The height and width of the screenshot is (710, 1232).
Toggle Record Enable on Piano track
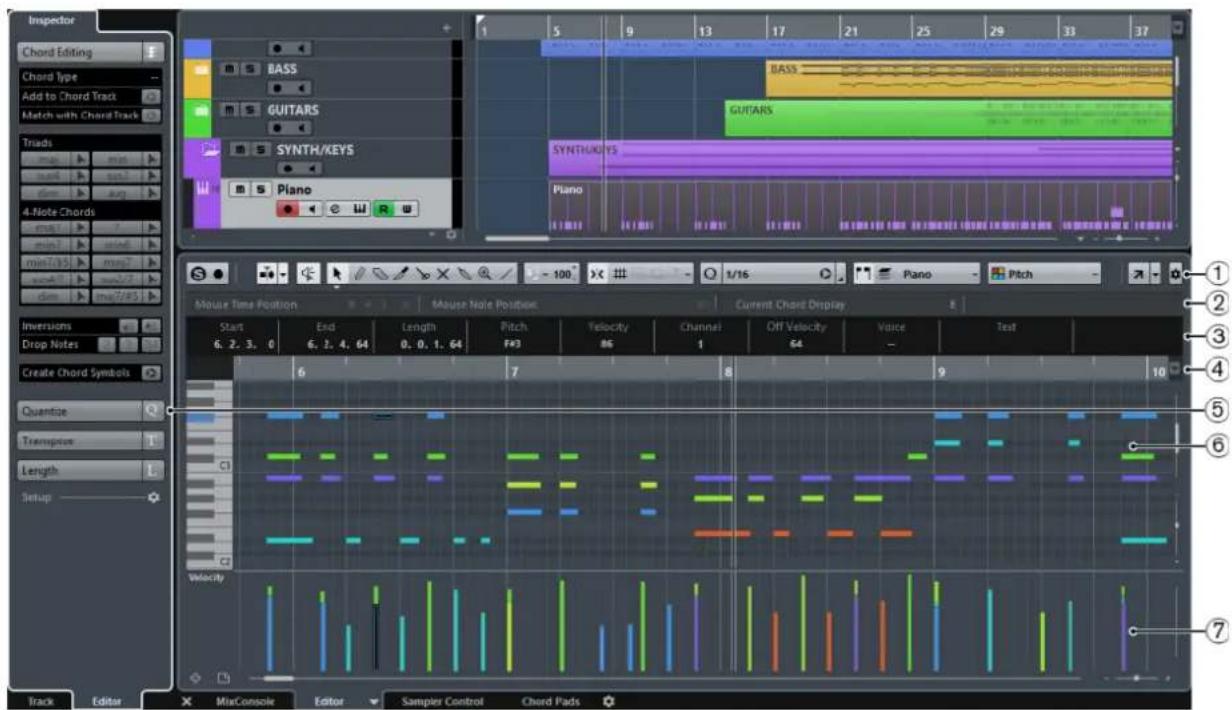[288, 209]
